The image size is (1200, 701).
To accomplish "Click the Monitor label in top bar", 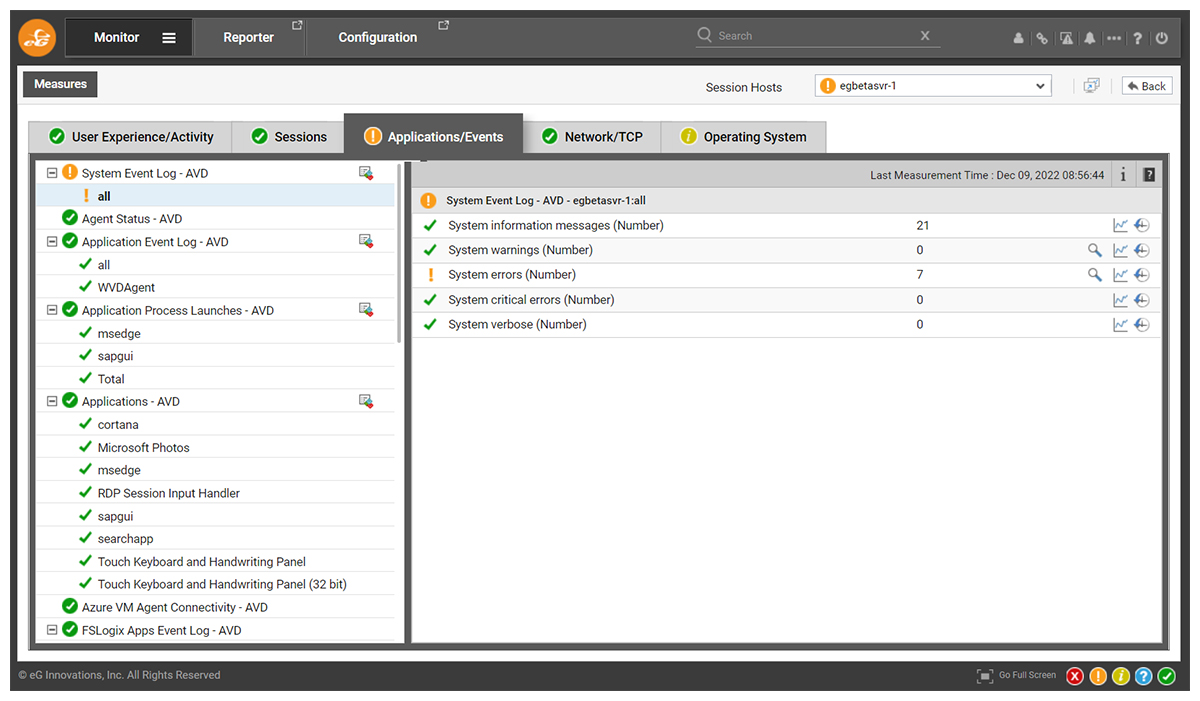I will [117, 38].
